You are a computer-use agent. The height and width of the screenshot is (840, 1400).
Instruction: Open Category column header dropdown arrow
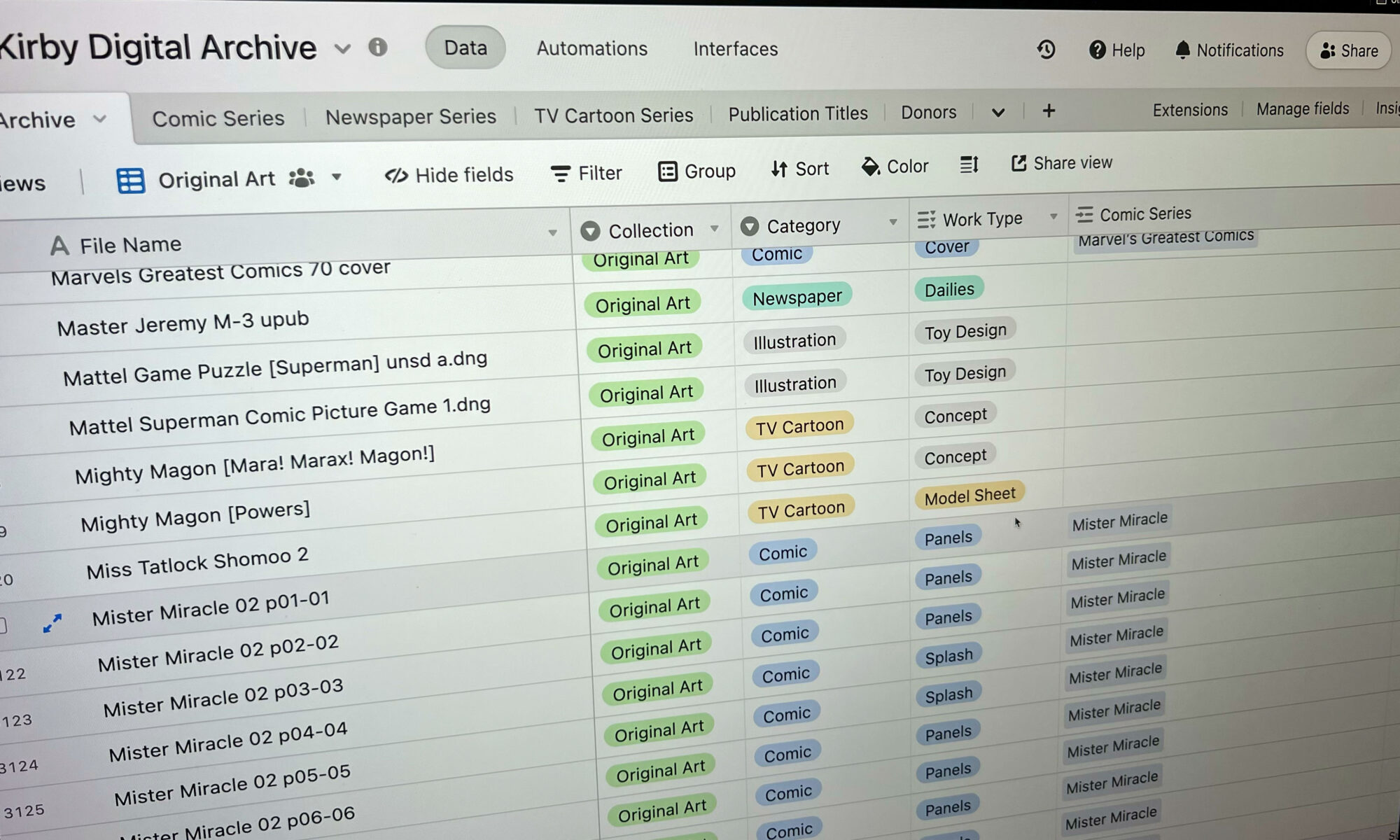pos(893,223)
